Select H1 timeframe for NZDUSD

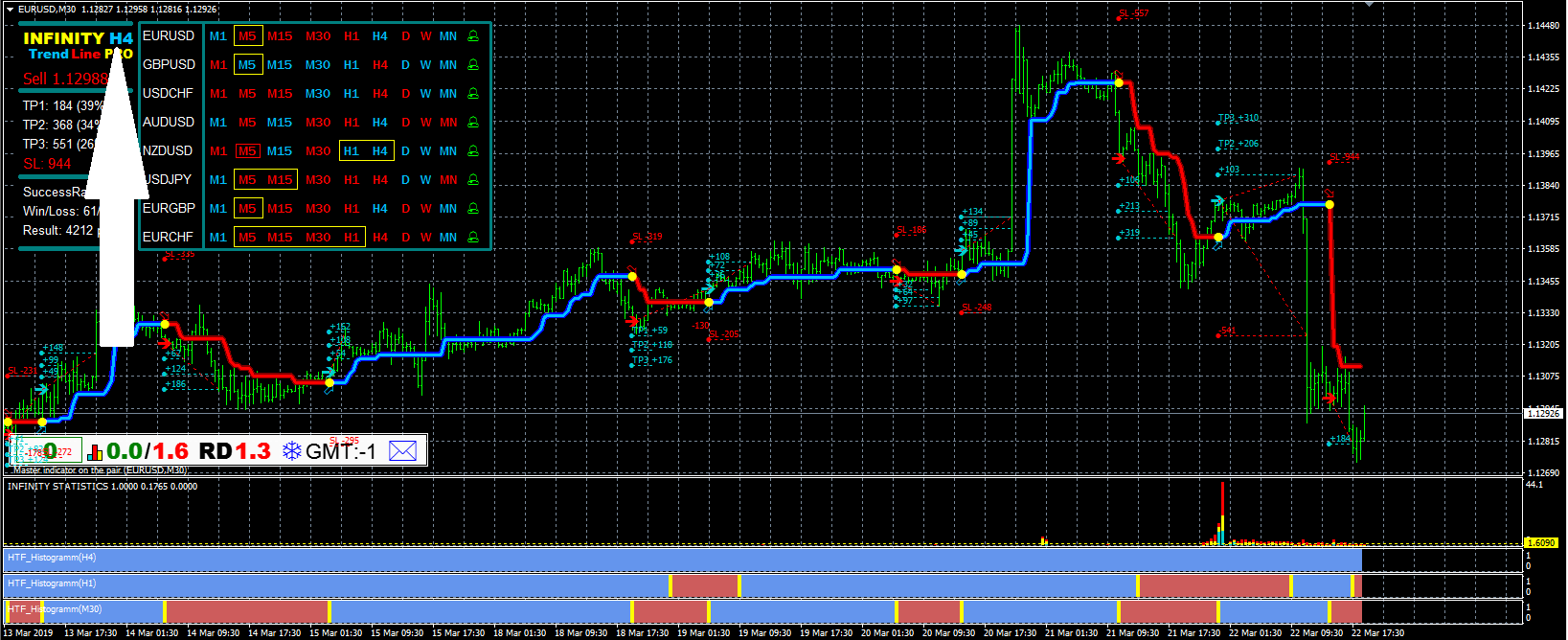click(352, 151)
